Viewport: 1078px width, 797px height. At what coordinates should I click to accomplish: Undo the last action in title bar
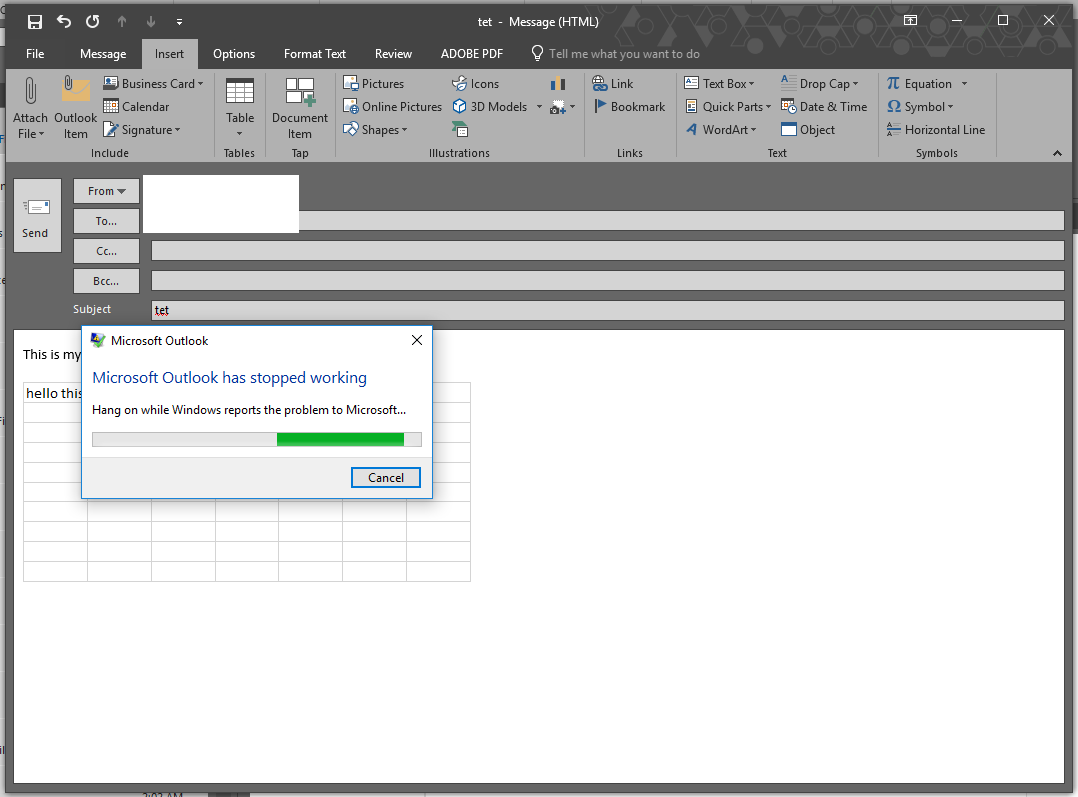pos(64,22)
